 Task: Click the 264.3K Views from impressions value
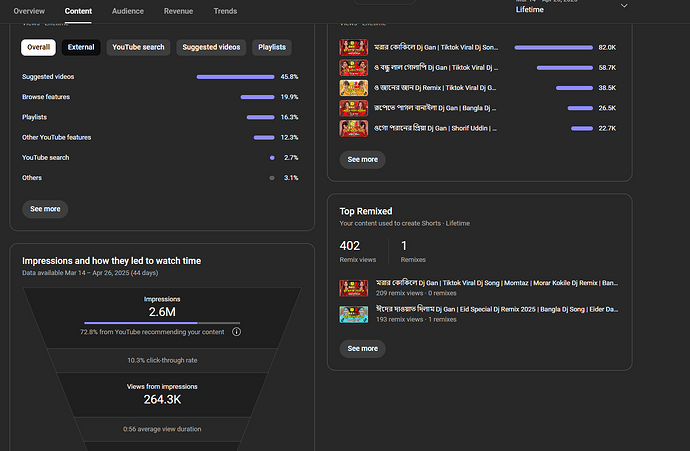click(162, 400)
